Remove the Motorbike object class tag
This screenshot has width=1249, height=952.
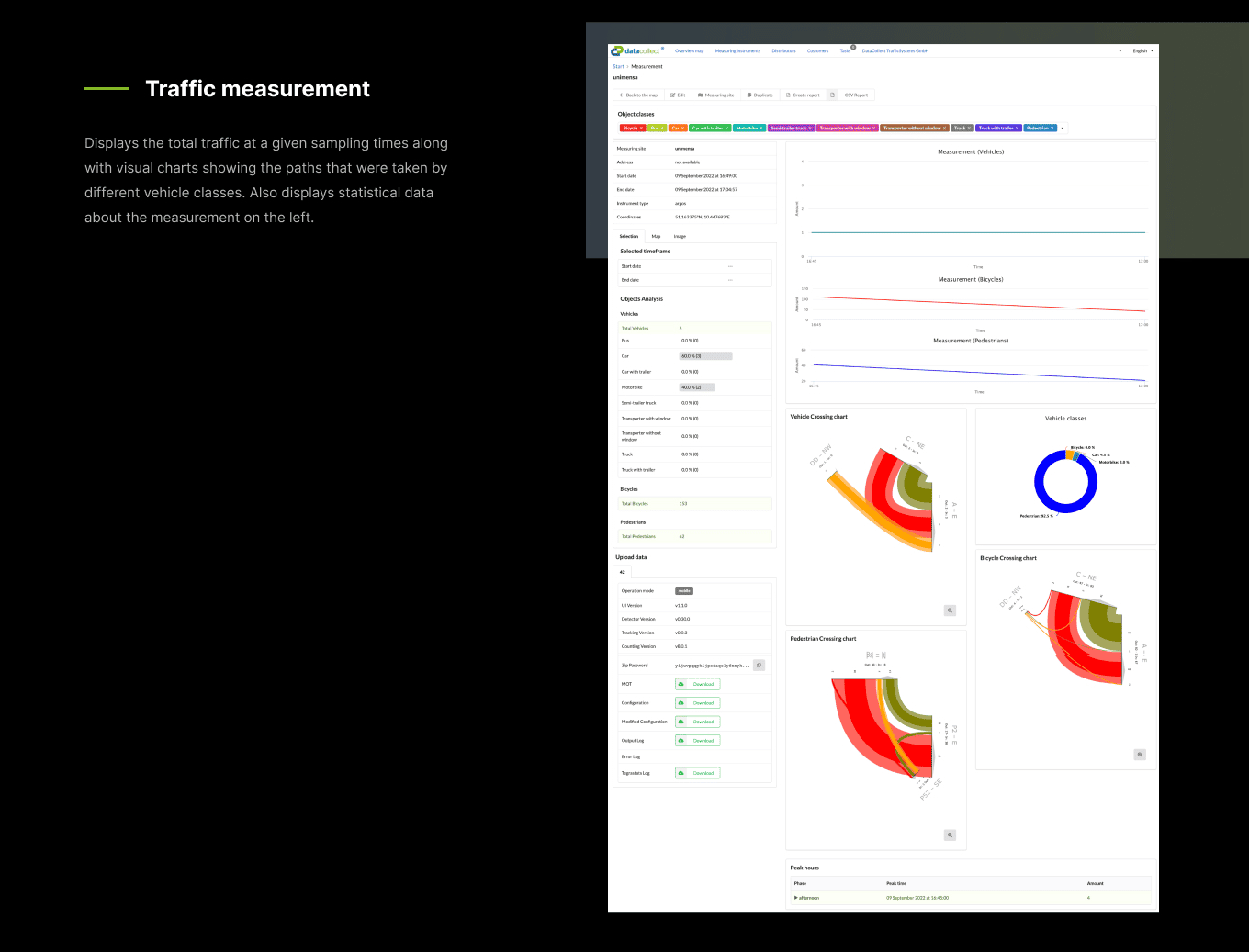pos(761,129)
